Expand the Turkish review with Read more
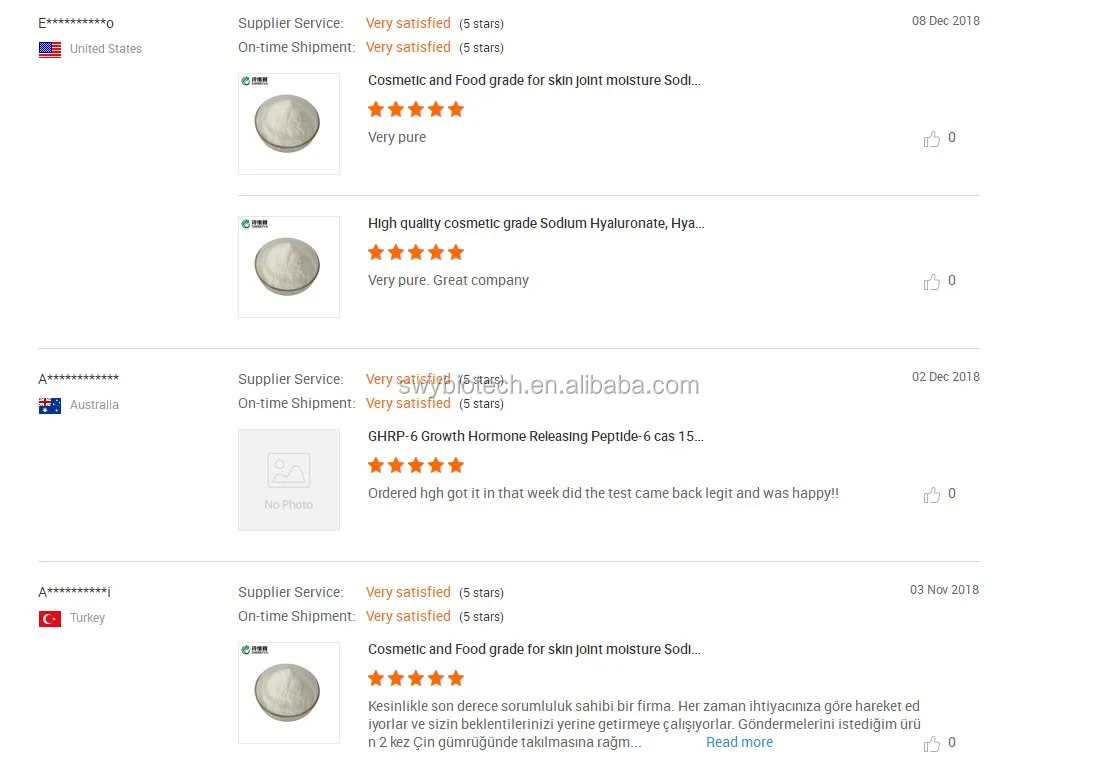Viewport: 1095px width, 772px height. [739, 742]
